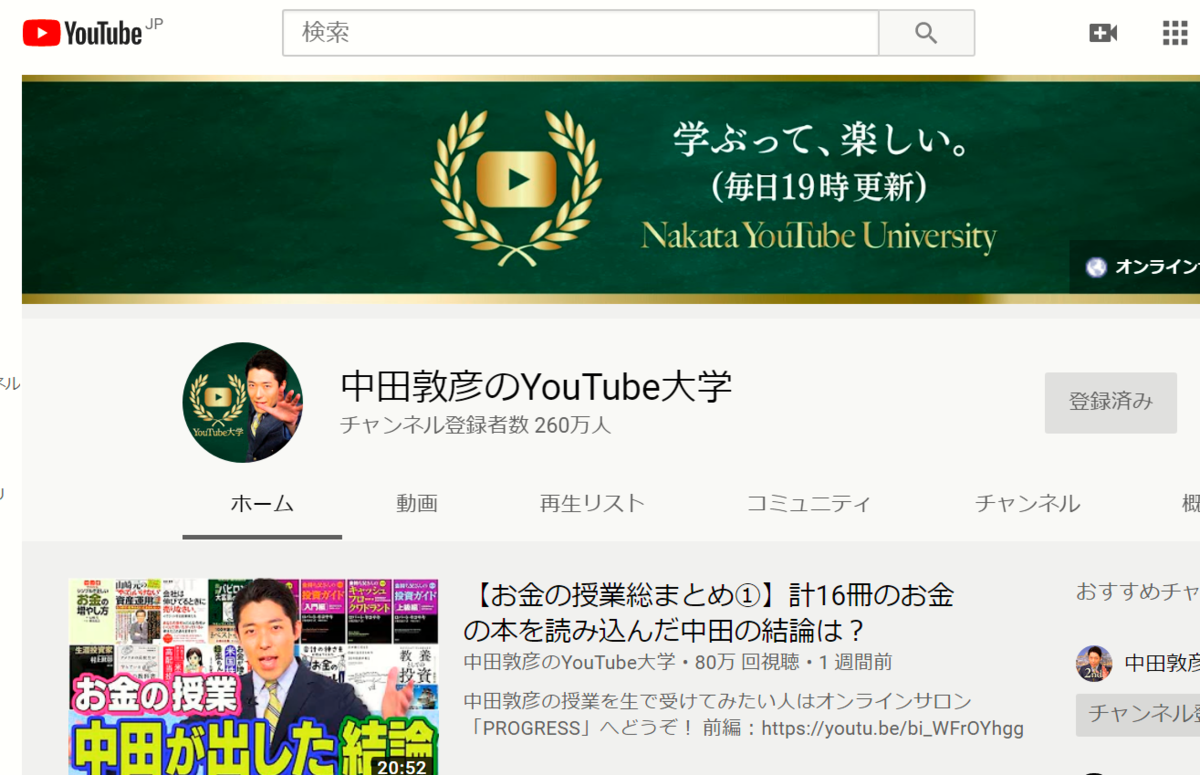
Task: Click the チャンネル登 subscribe button in recommendations
Action: coord(1138,714)
